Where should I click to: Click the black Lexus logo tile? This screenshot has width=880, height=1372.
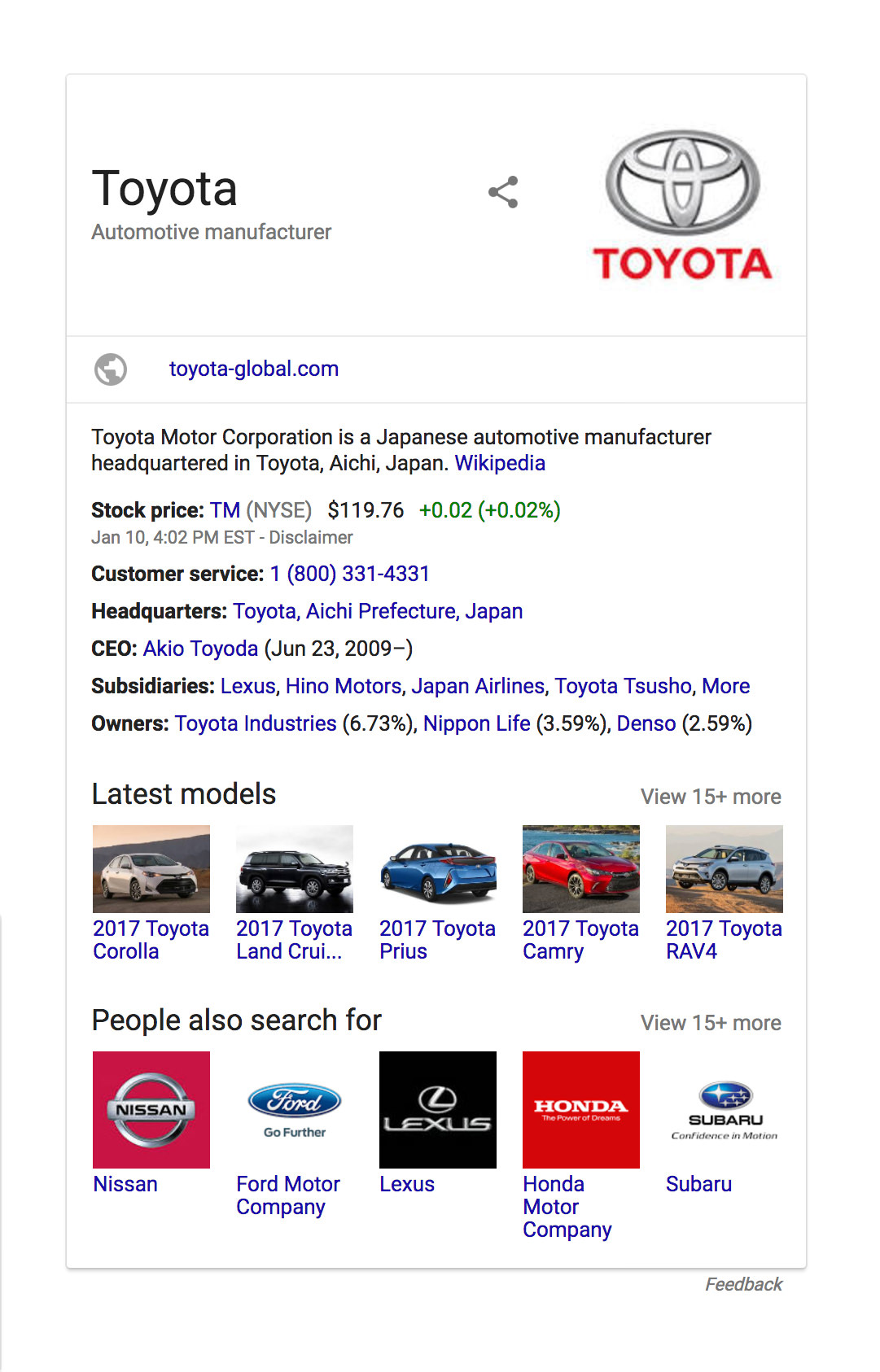[438, 1110]
